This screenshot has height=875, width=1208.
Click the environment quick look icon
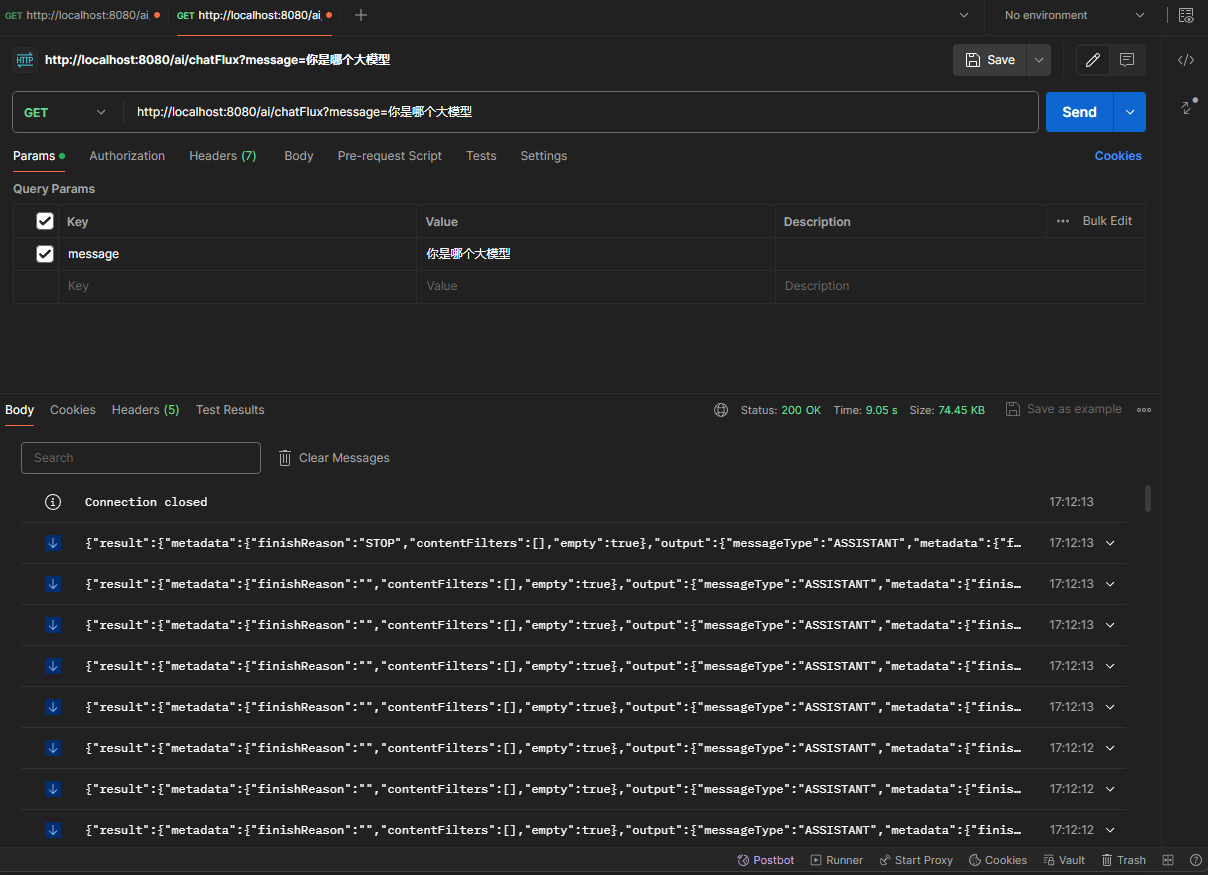coord(1186,15)
